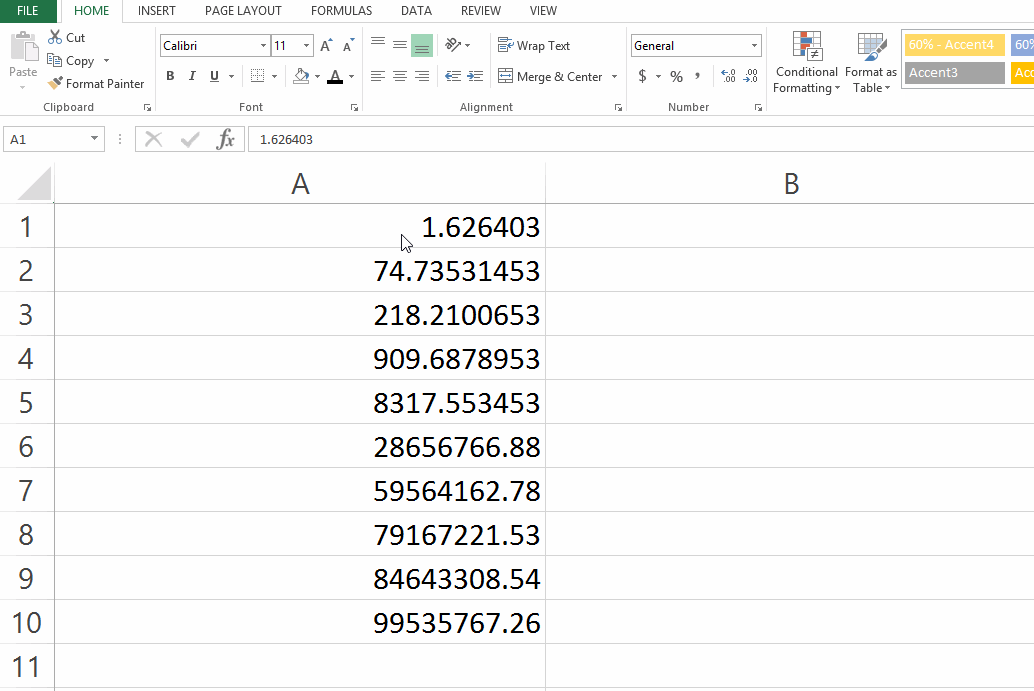The height and width of the screenshot is (691, 1034).
Task: Open the FILE menu
Action: (26, 11)
